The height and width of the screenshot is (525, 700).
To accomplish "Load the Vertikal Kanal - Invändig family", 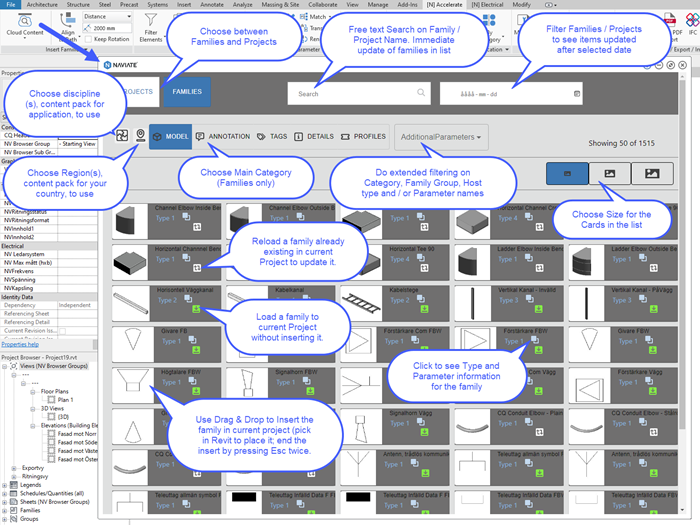I will (x=539, y=309).
